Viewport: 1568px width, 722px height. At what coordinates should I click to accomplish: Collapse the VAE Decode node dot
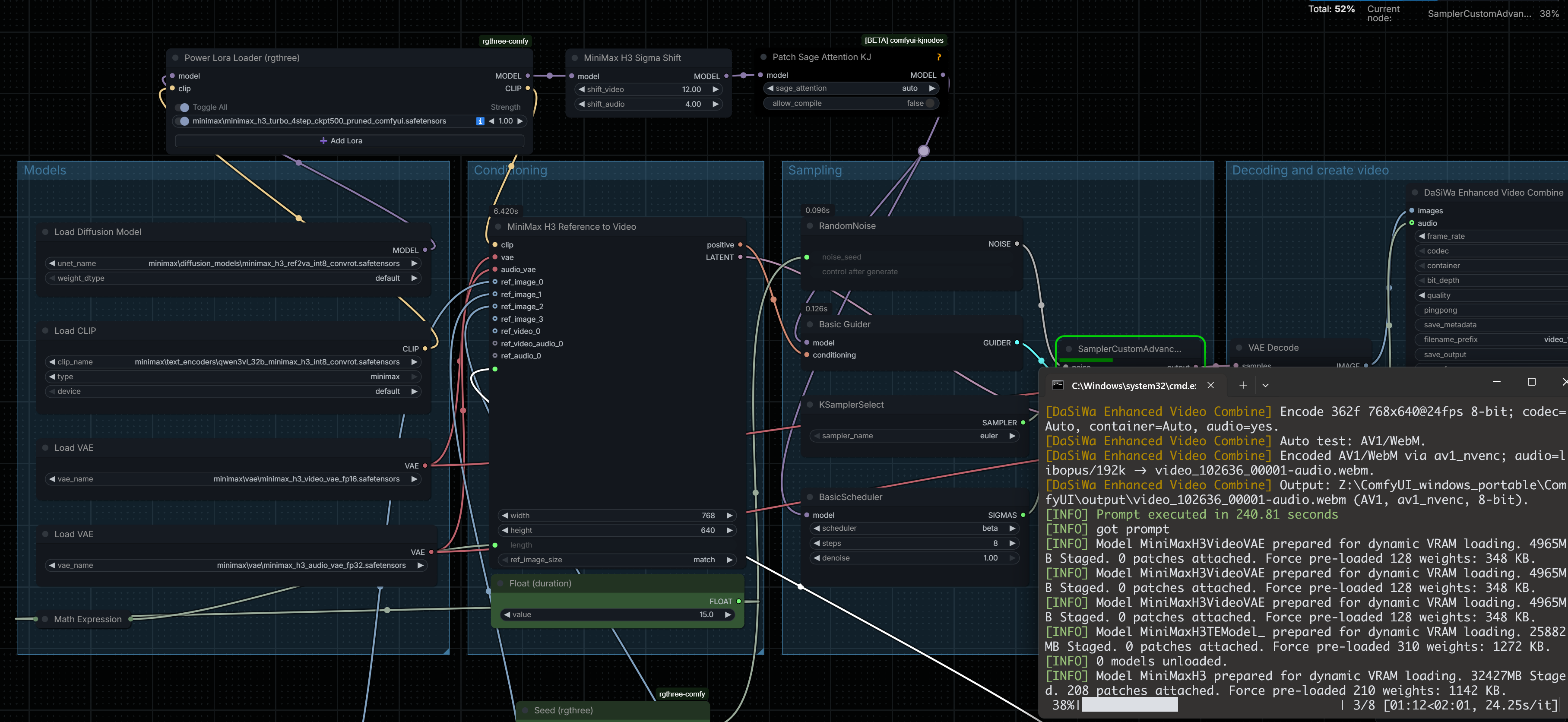click(x=1239, y=348)
